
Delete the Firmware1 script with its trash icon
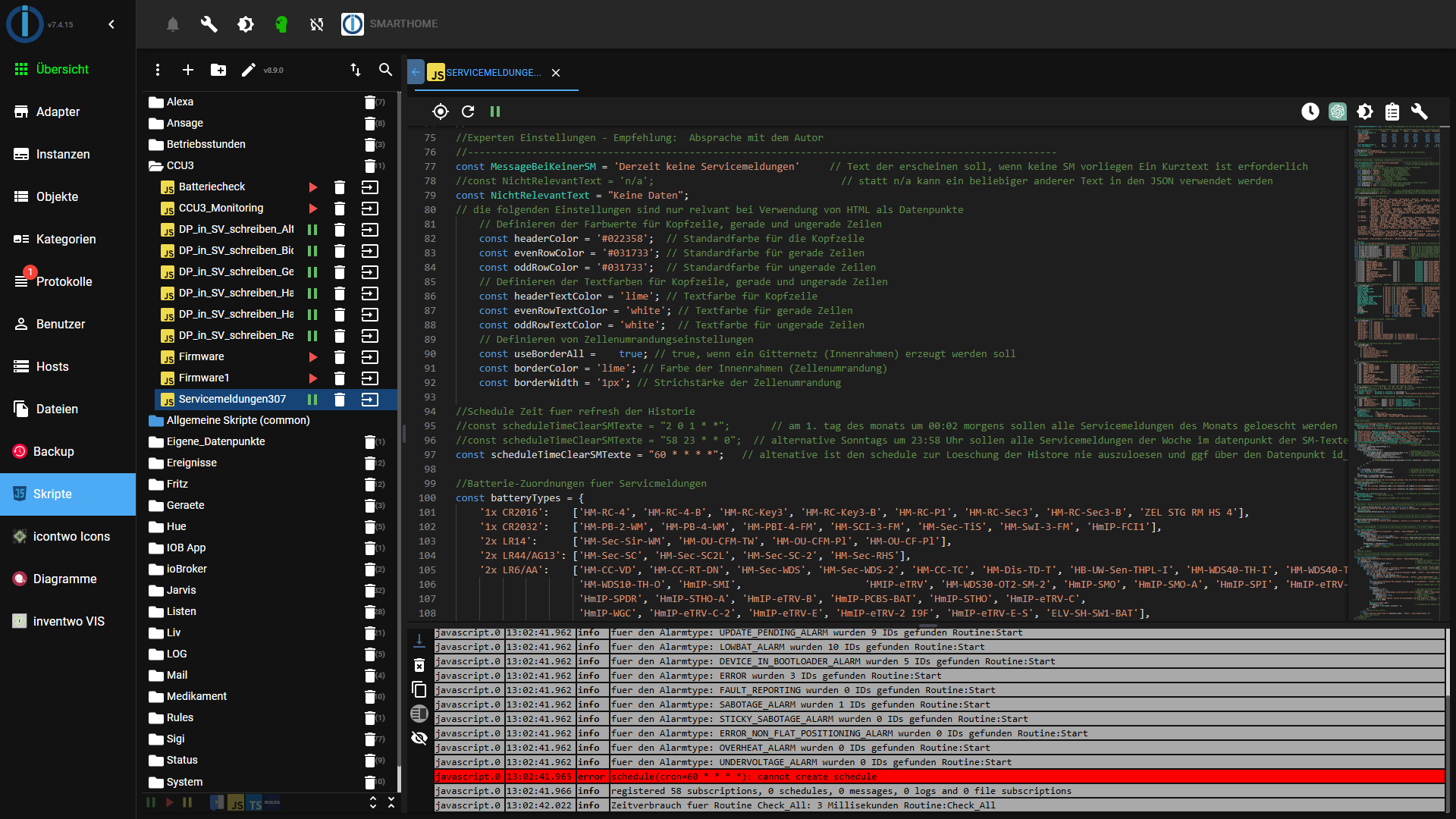coord(340,378)
